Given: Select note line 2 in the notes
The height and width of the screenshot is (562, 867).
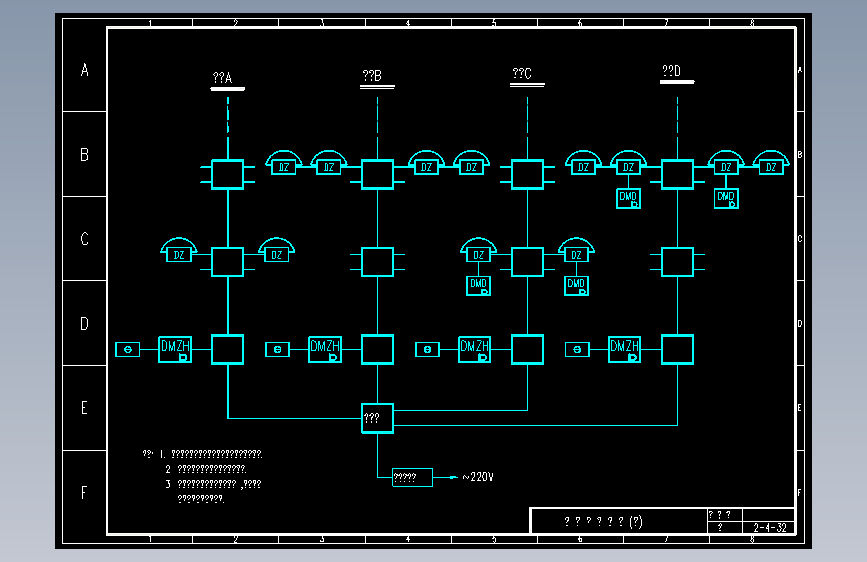Looking at the screenshot, I should click(x=206, y=469).
